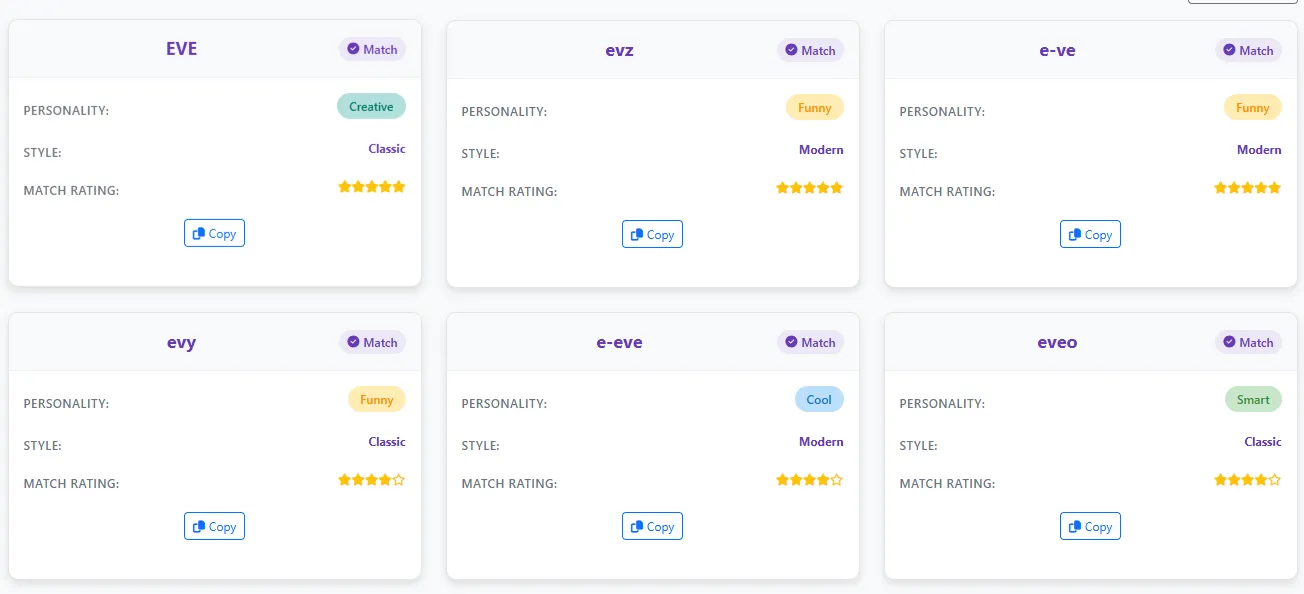1304x594 pixels.
Task: Tap the Match badge on evy card
Action: pos(372,342)
